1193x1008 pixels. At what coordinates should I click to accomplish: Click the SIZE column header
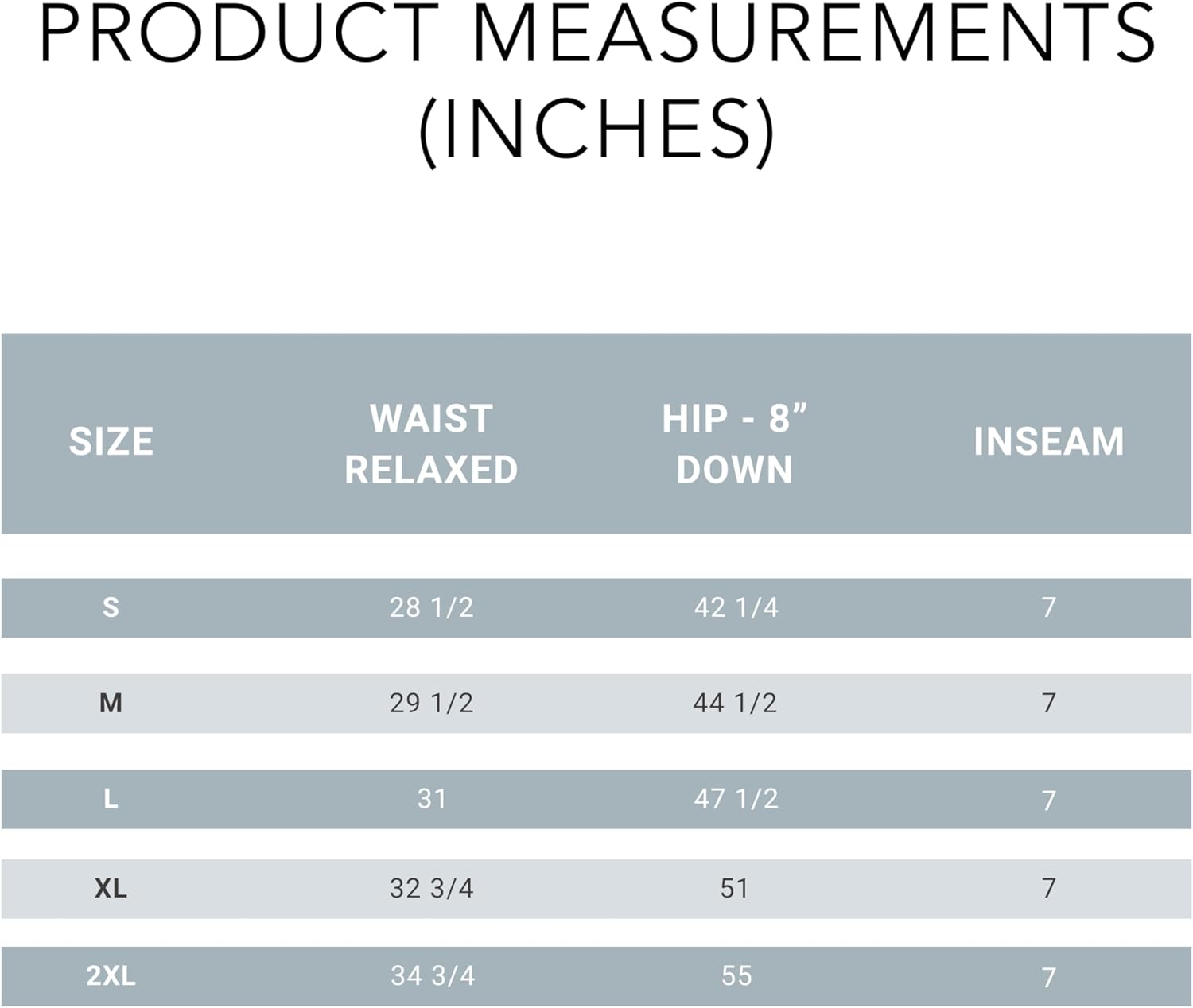[111, 441]
